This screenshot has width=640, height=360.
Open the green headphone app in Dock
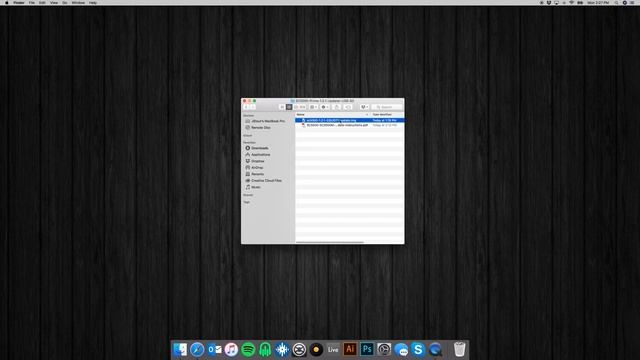[265, 350]
